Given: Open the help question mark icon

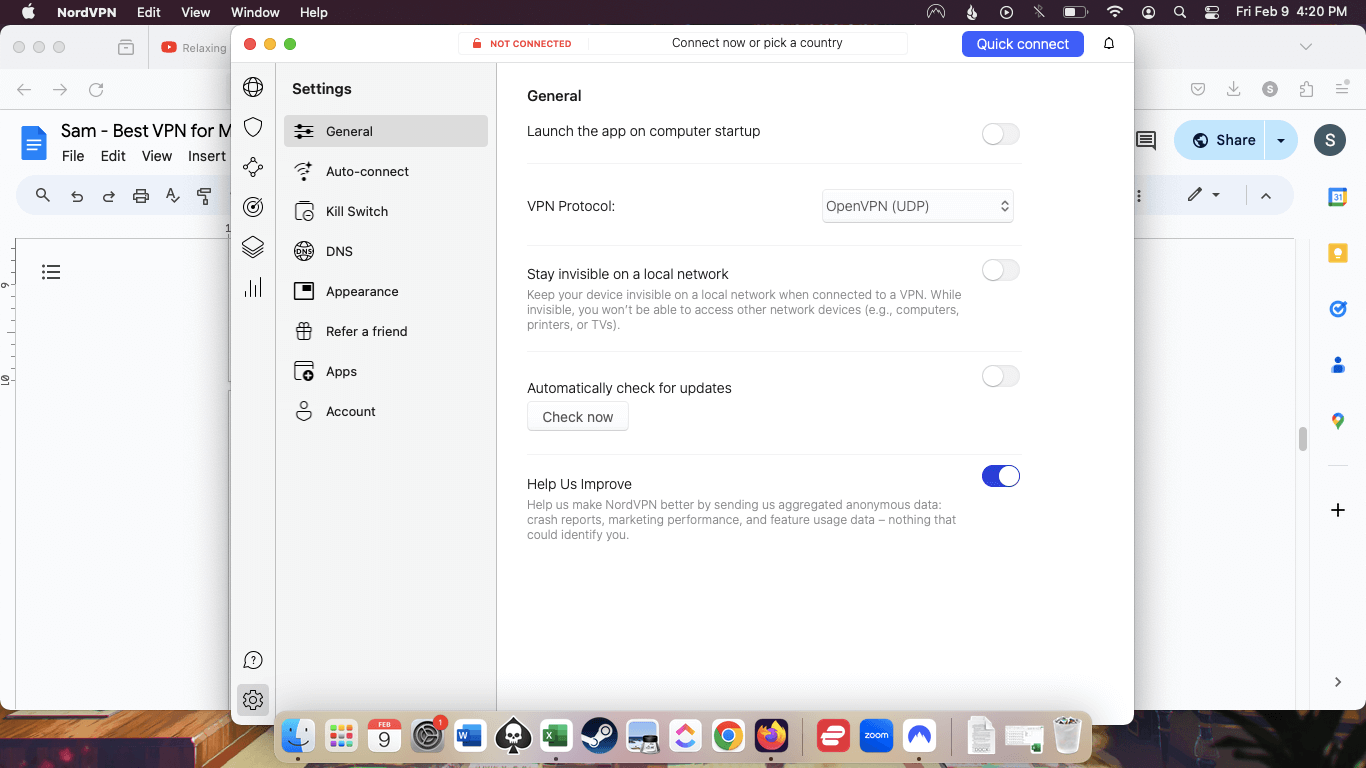Looking at the screenshot, I should pyautogui.click(x=253, y=660).
